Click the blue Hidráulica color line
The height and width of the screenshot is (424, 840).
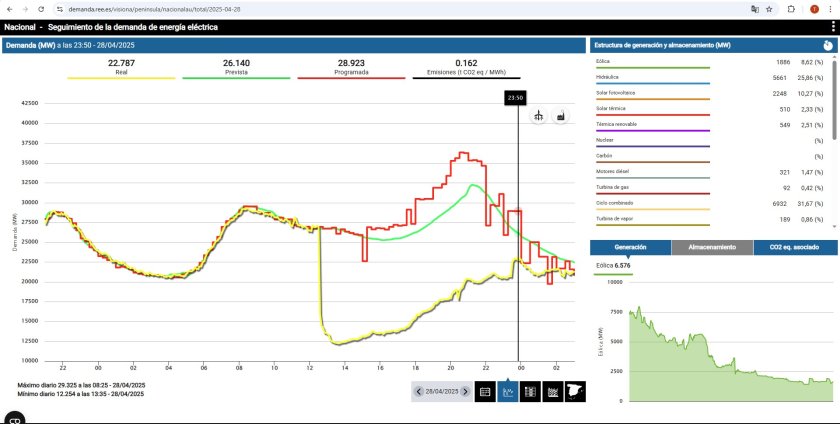652,84
